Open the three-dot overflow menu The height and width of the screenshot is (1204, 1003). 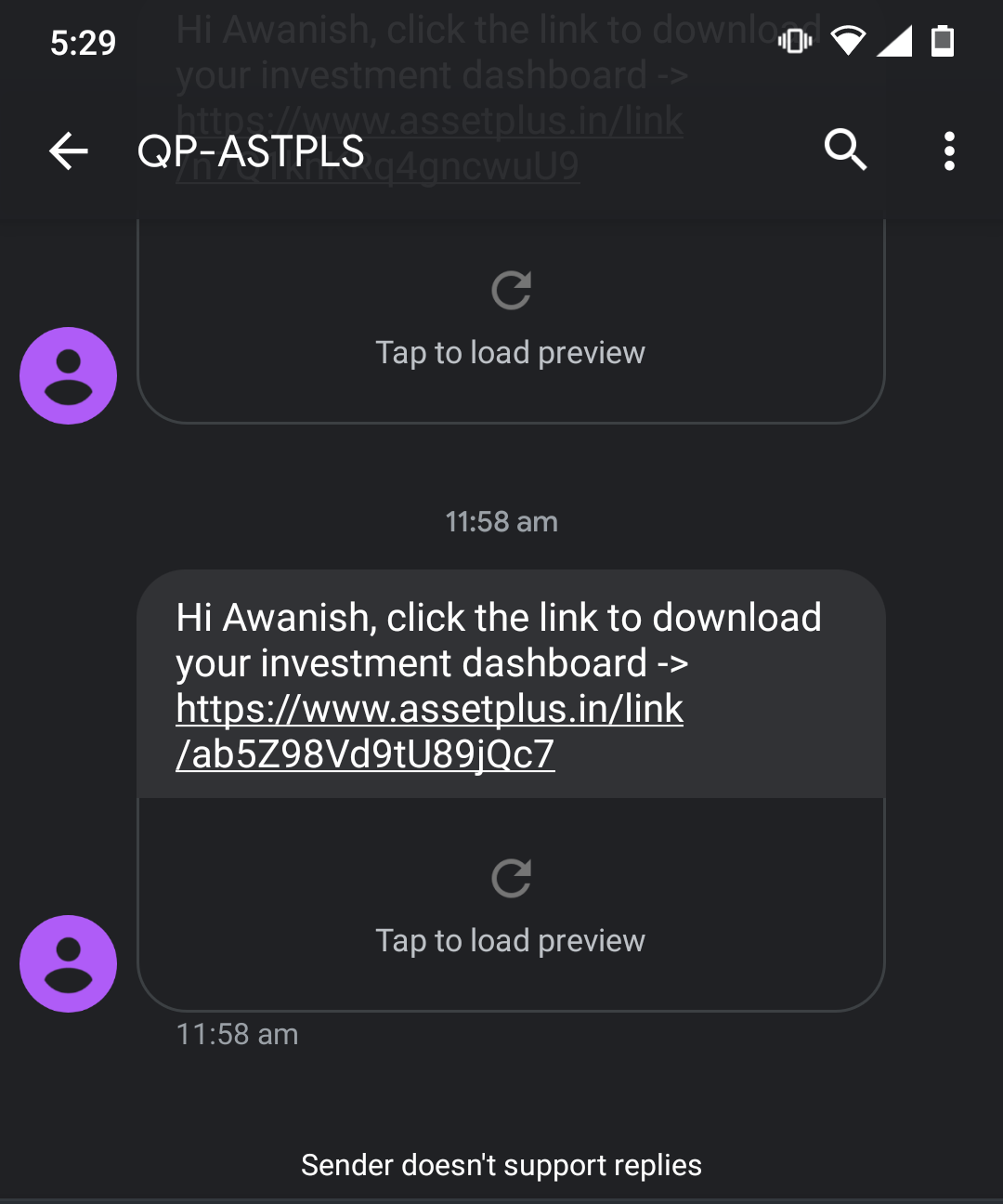point(949,150)
